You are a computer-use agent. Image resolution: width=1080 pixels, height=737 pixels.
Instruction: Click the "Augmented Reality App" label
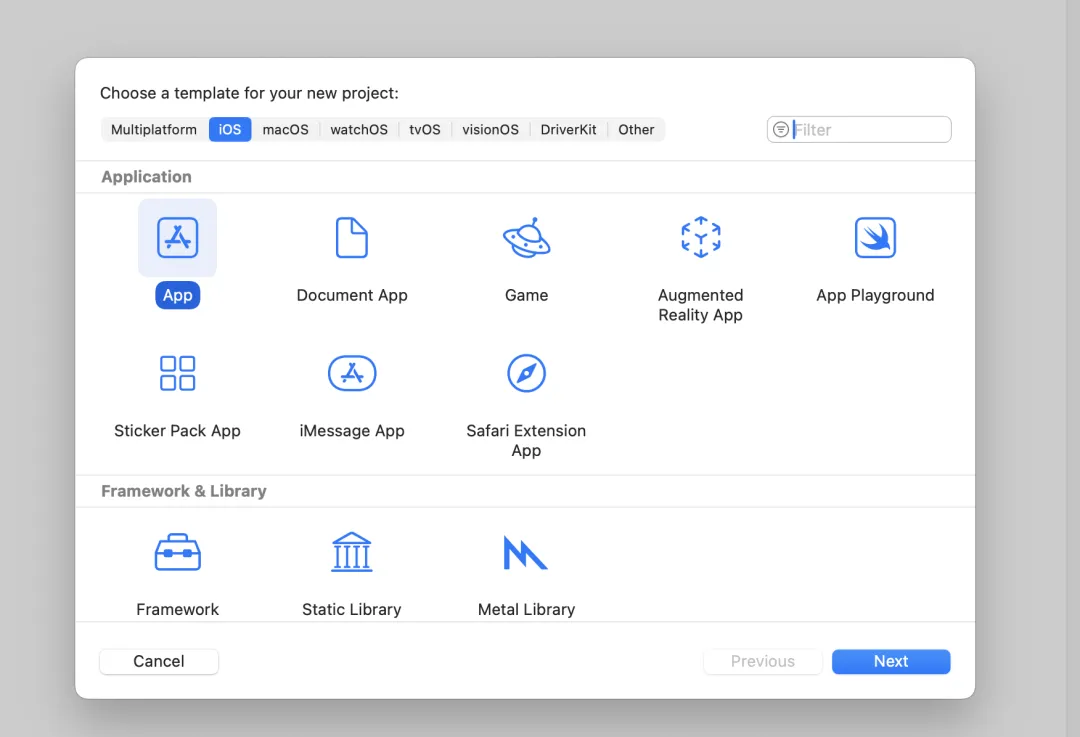[700, 305]
